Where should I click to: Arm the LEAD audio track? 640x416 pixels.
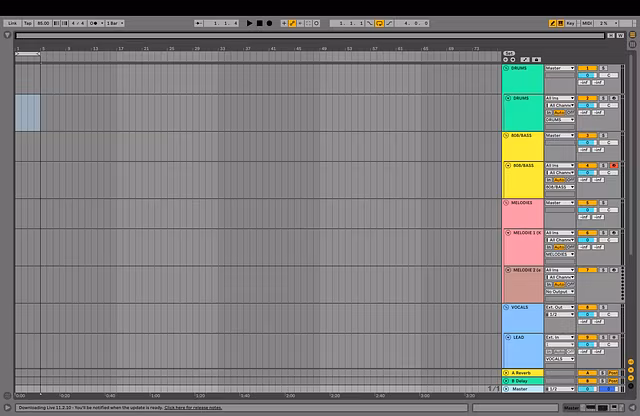click(x=613, y=337)
